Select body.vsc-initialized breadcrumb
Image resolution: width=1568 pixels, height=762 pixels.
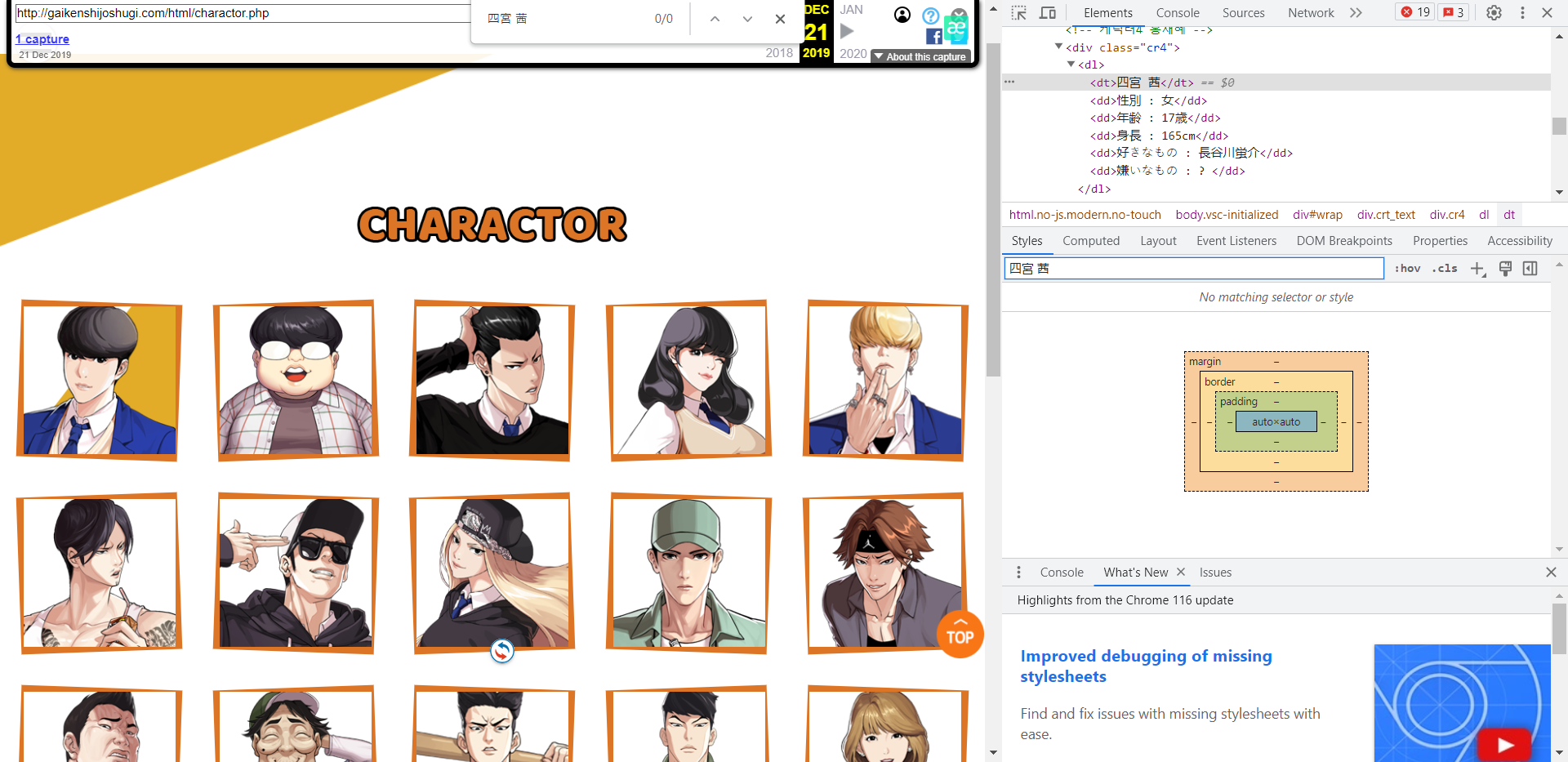(x=1227, y=215)
